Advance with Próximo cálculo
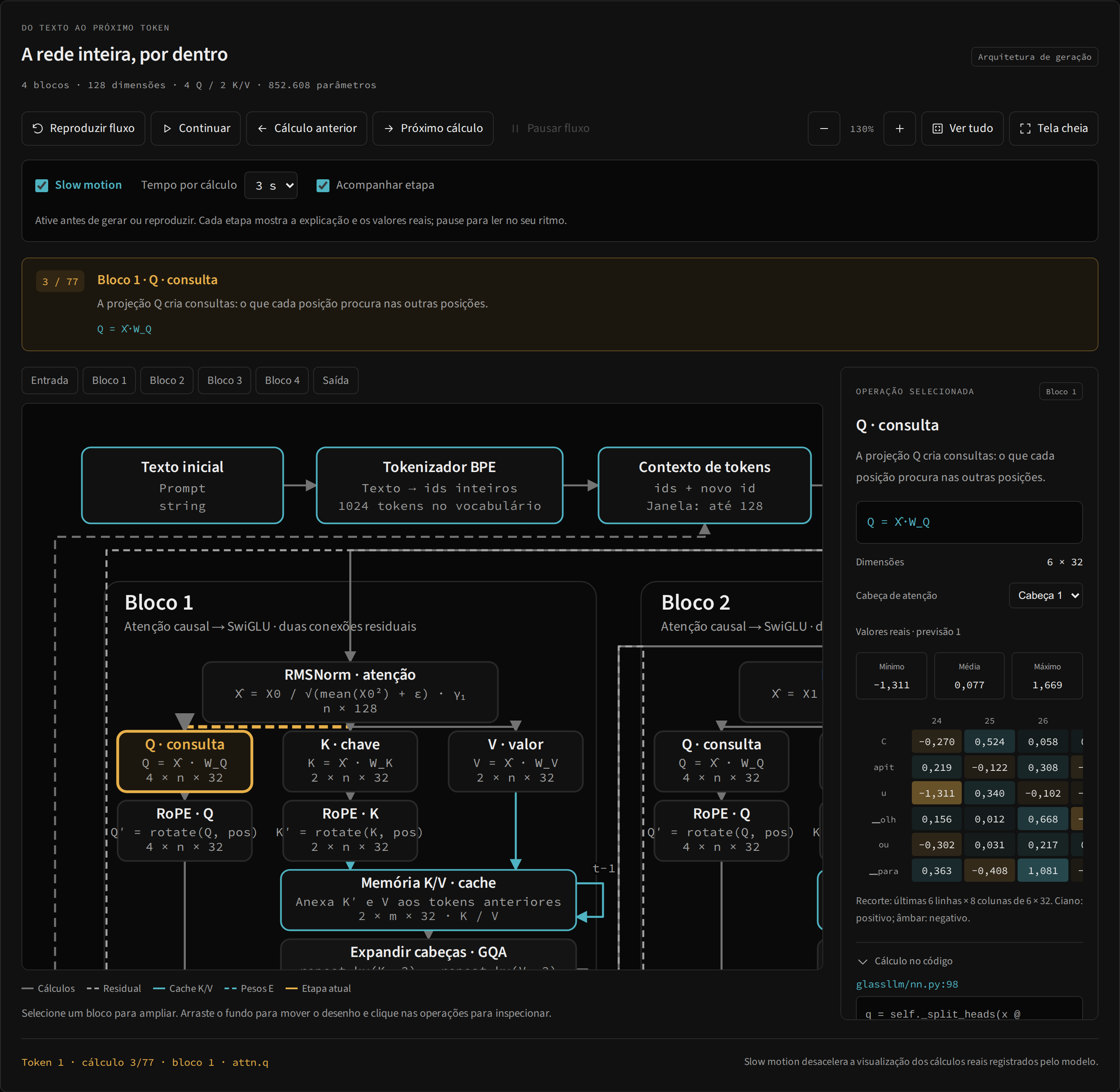 pos(433,129)
